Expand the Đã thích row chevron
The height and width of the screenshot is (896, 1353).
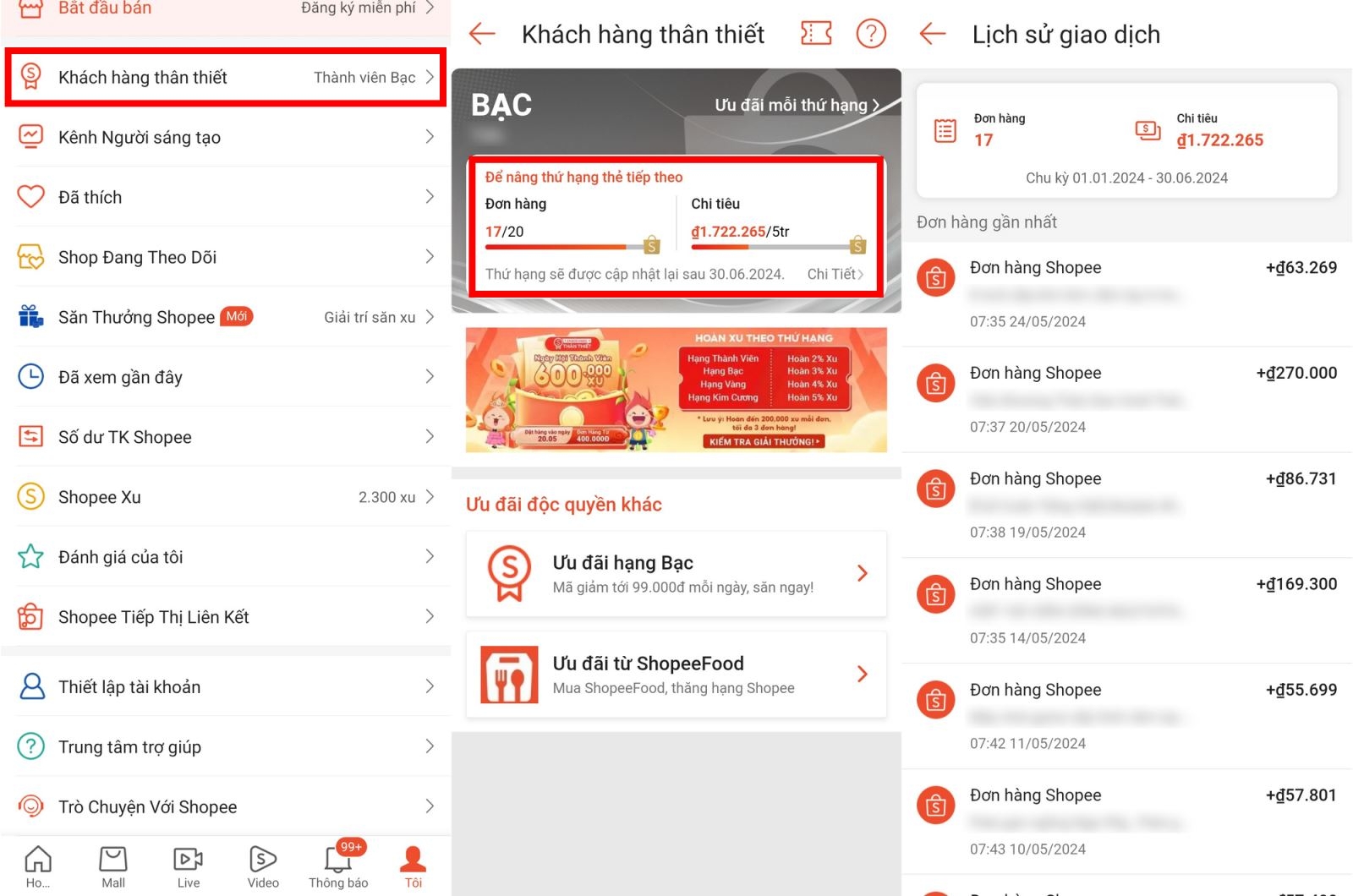coord(430,197)
